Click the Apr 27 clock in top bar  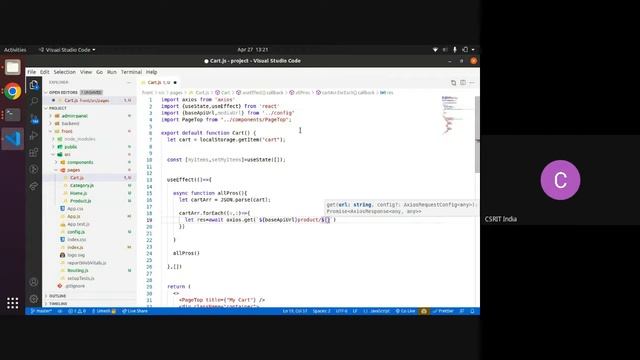pos(253,50)
